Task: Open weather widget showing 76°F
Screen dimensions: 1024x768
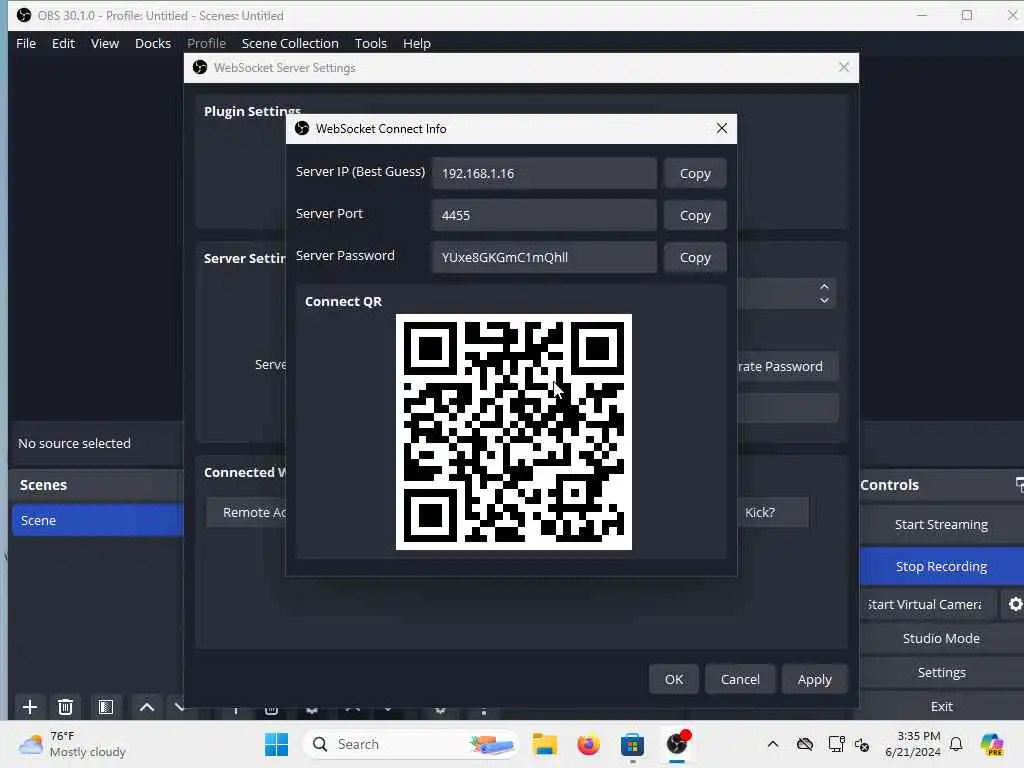Action: 72,744
